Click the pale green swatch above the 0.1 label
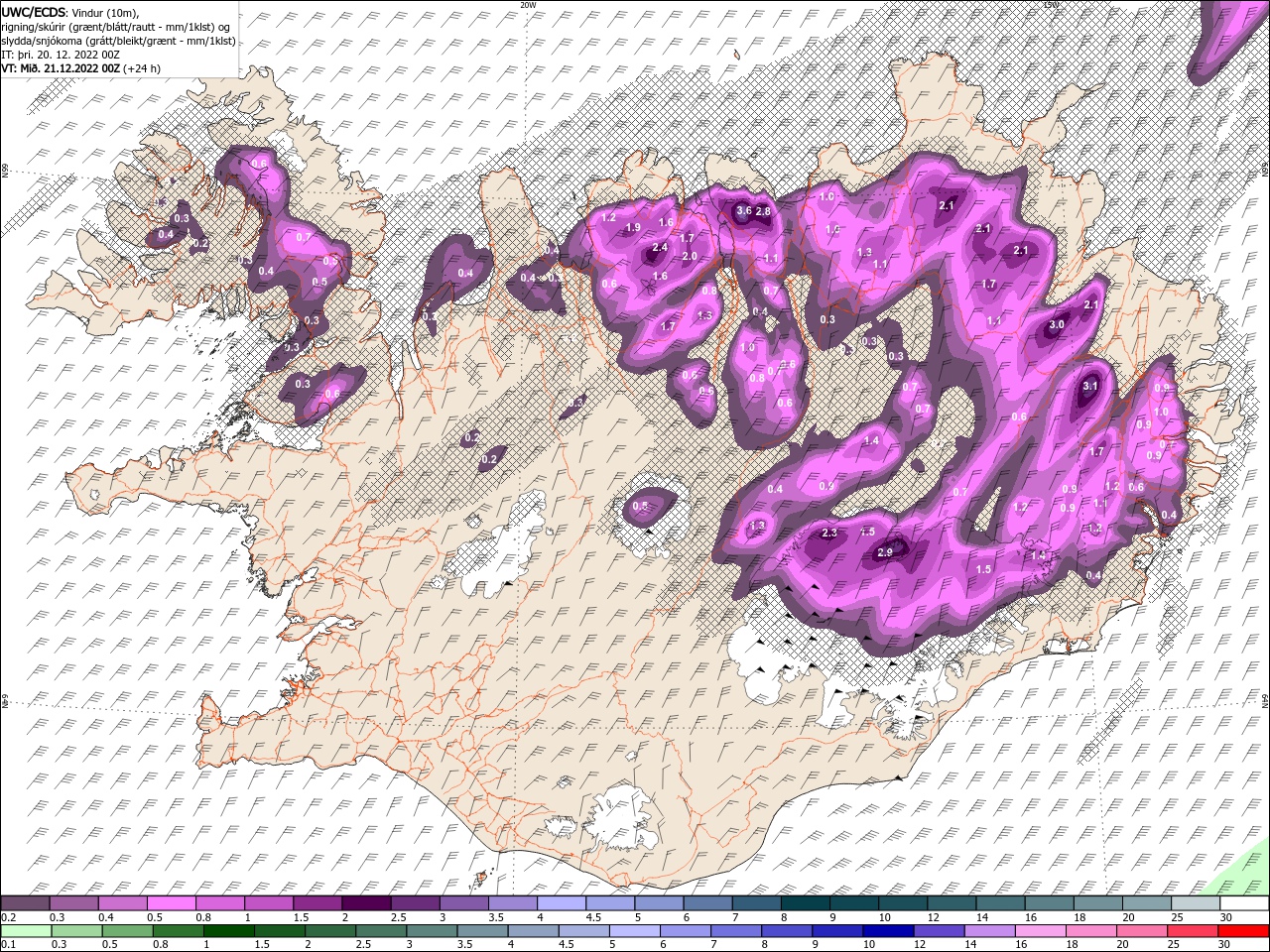Screen dimensions: 1270x952 [x=26, y=931]
